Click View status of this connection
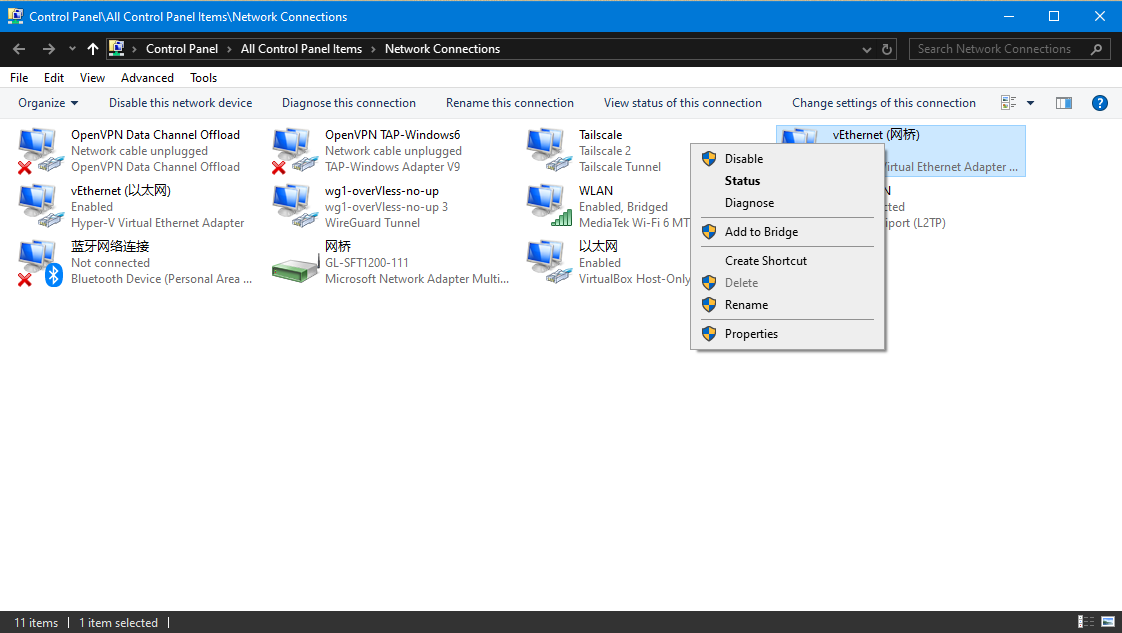Image resolution: width=1122 pixels, height=633 pixels. [x=683, y=103]
